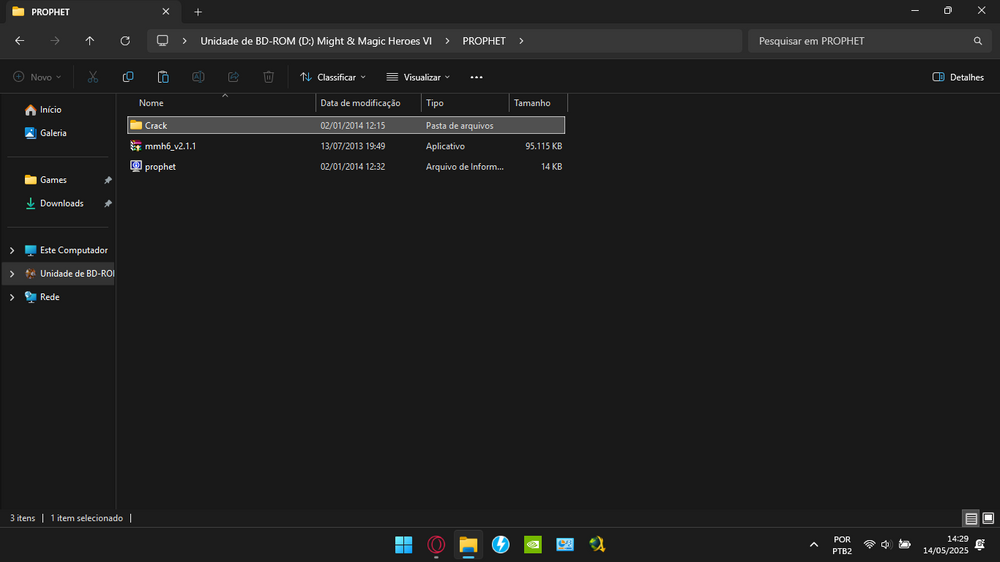Open the notifications bell icon
The width and height of the screenshot is (1000, 562).
(980, 545)
